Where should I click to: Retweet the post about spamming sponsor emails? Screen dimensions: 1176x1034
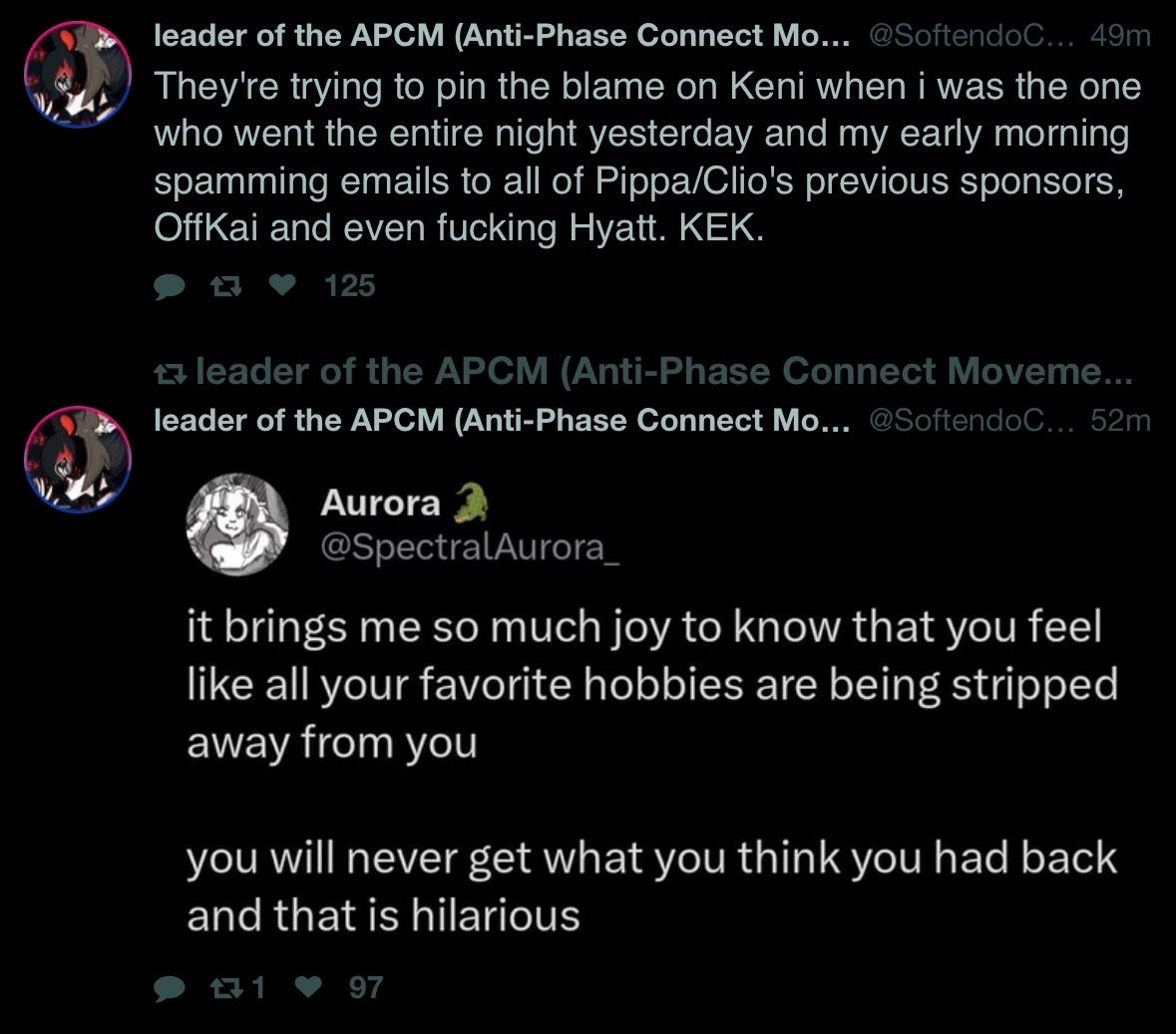point(226,287)
